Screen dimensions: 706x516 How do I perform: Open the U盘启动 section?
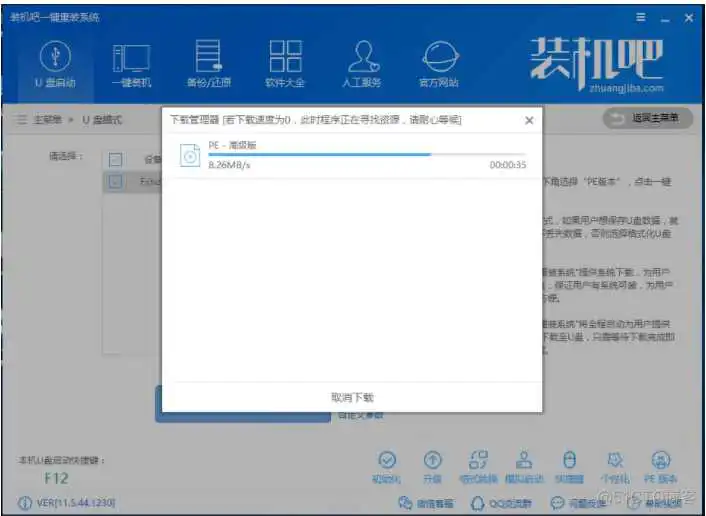[55, 64]
